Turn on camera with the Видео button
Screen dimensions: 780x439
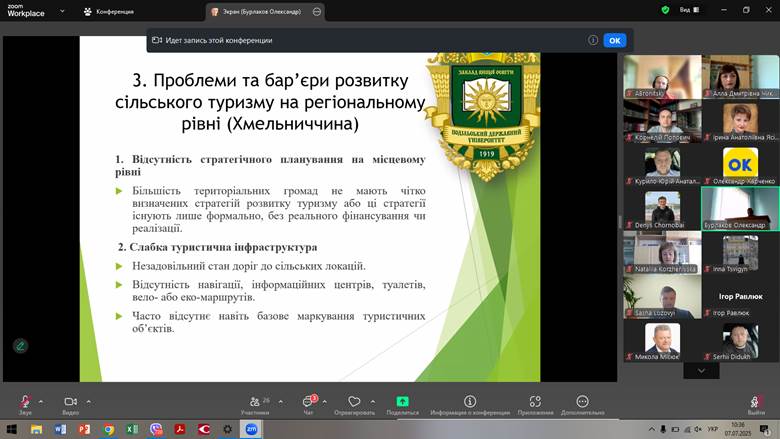(71, 402)
